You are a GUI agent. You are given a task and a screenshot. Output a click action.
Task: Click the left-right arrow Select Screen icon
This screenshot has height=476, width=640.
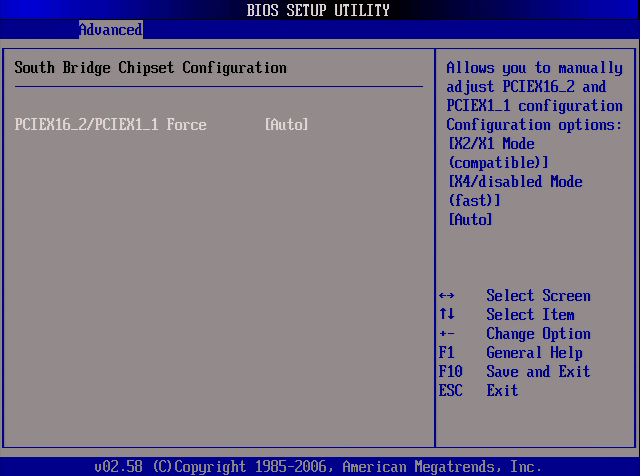446,296
